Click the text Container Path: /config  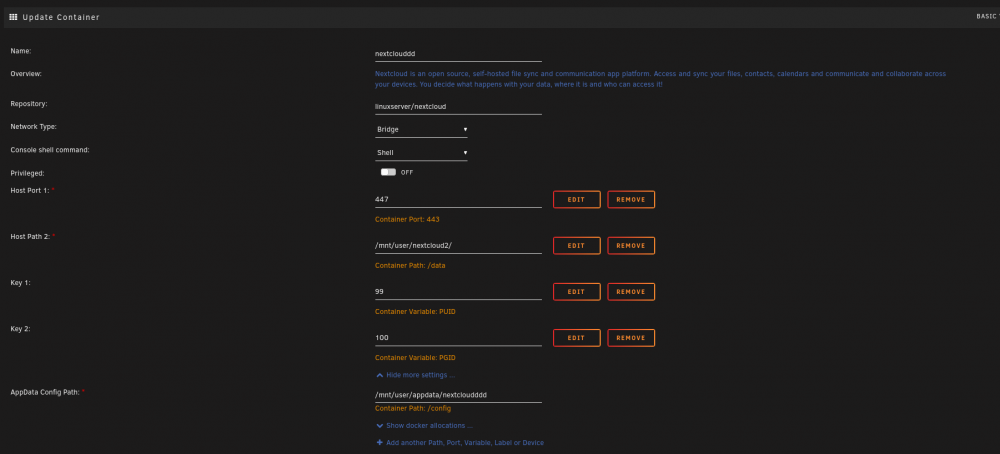point(413,408)
